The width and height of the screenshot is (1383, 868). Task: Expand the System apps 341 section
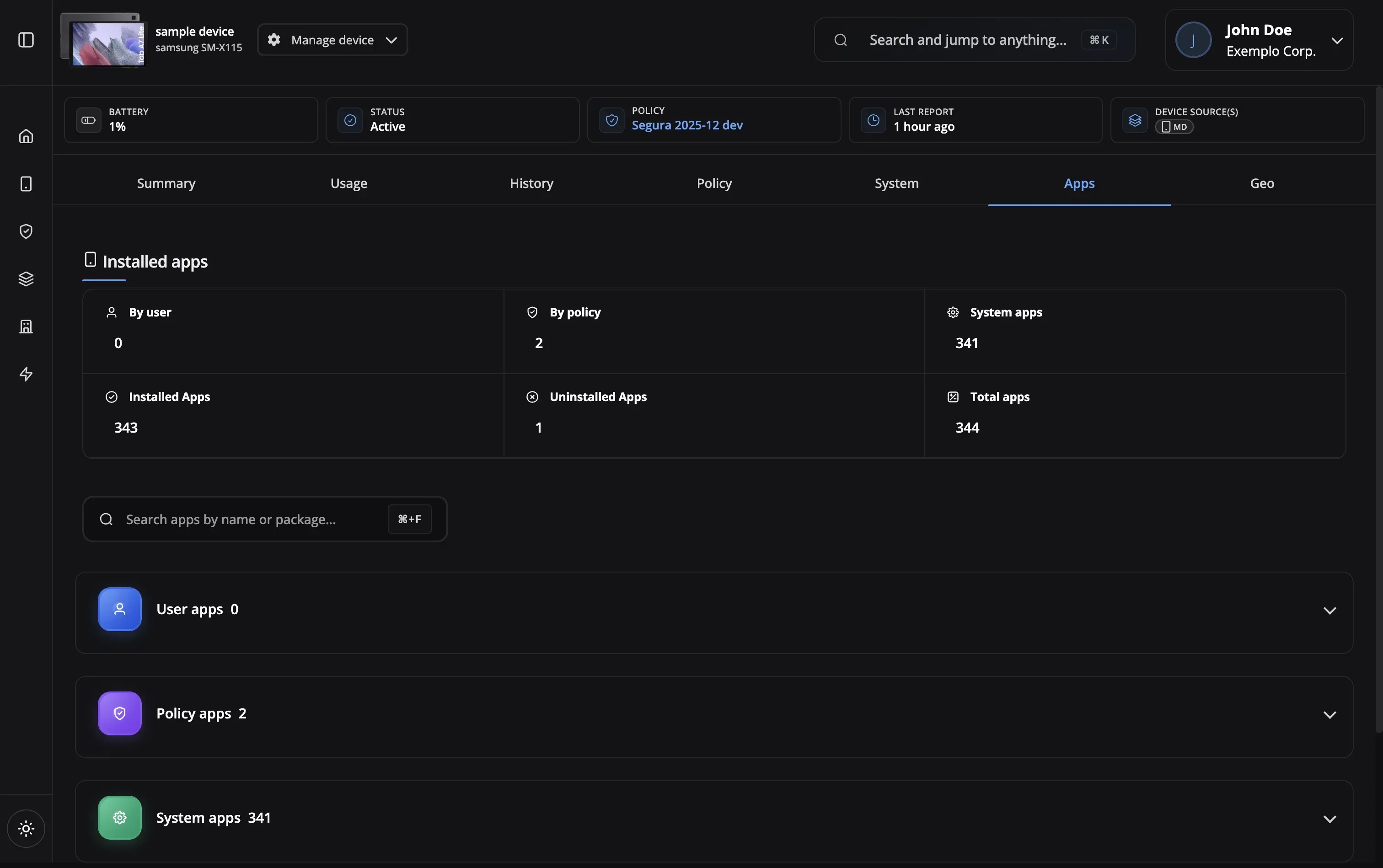coord(1329,819)
